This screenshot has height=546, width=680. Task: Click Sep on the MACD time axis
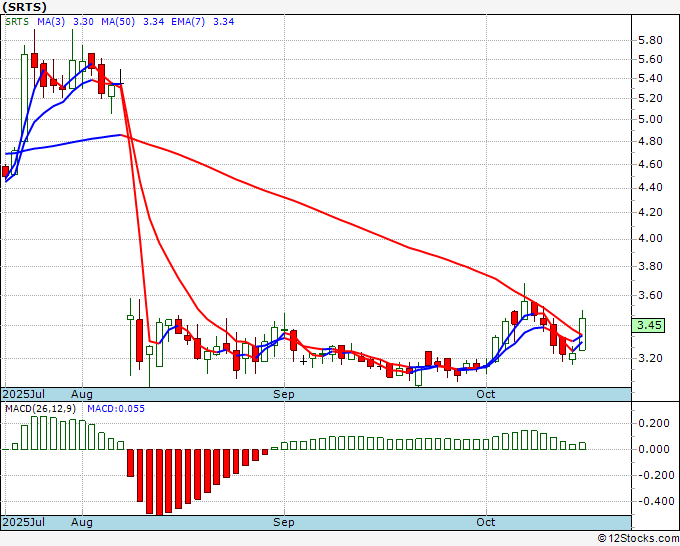click(x=284, y=522)
